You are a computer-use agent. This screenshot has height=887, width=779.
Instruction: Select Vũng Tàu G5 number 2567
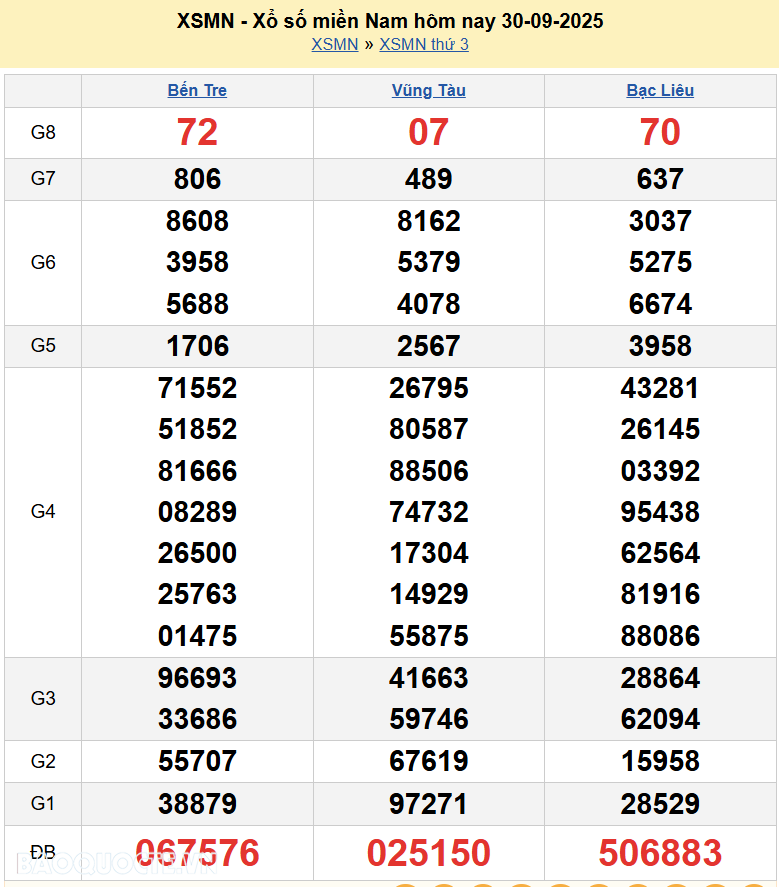[x=428, y=346]
